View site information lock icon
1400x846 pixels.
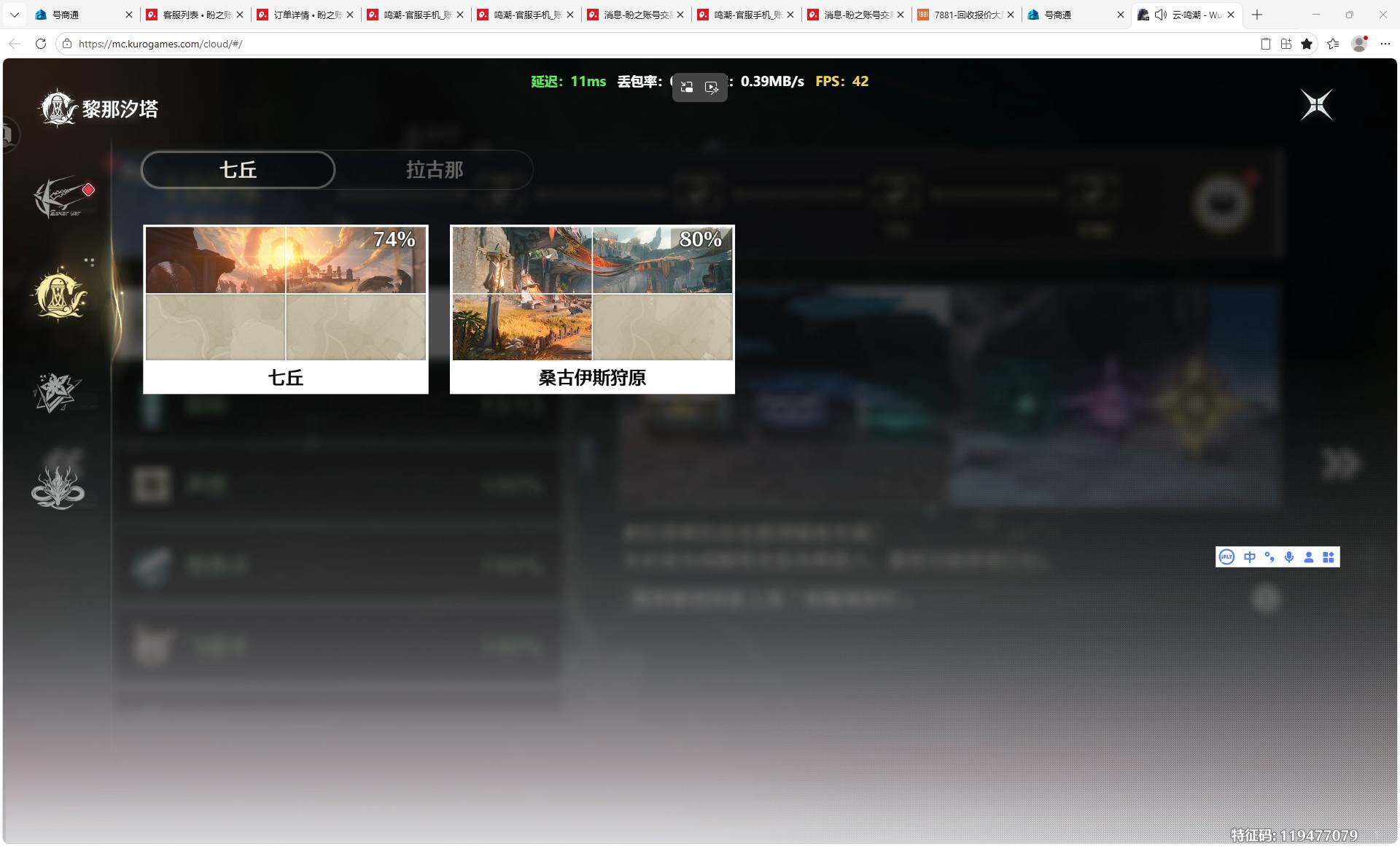(x=67, y=44)
